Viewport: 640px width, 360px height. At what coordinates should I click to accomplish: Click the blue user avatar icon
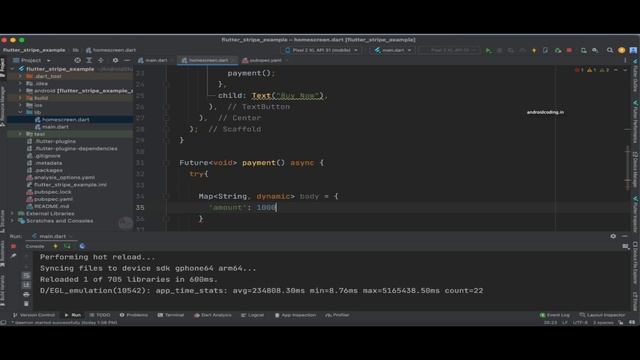coord(633,50)
